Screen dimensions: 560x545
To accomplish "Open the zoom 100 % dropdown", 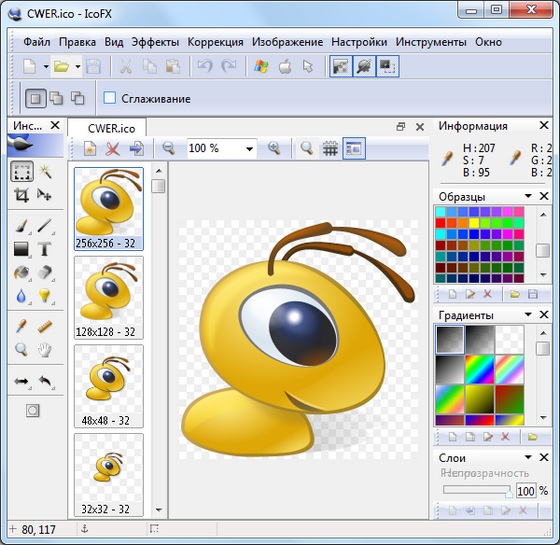I will click(x=250, y=149).
